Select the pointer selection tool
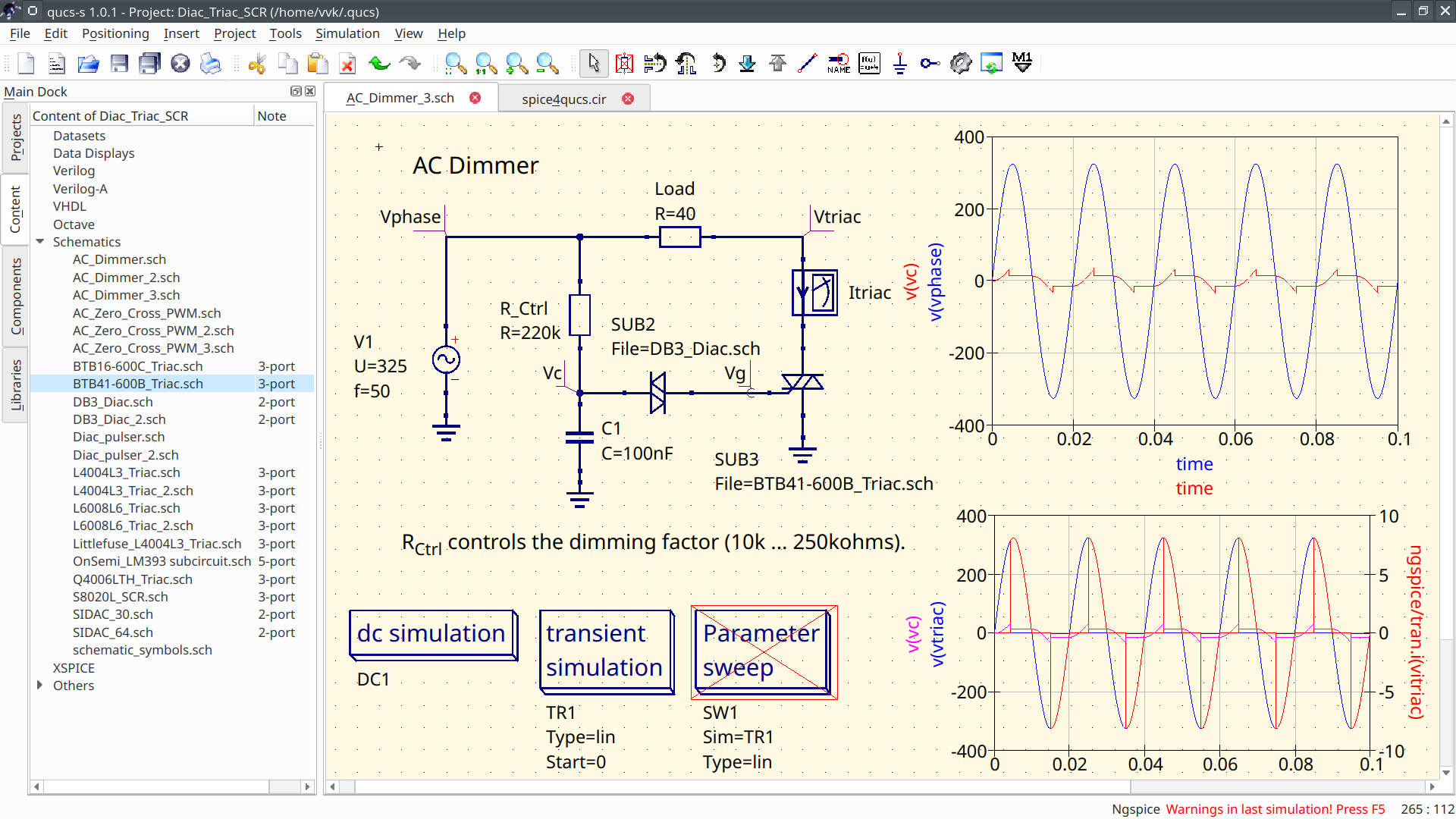Viewport: 1456px width, 819px height. tap(594, 64)
